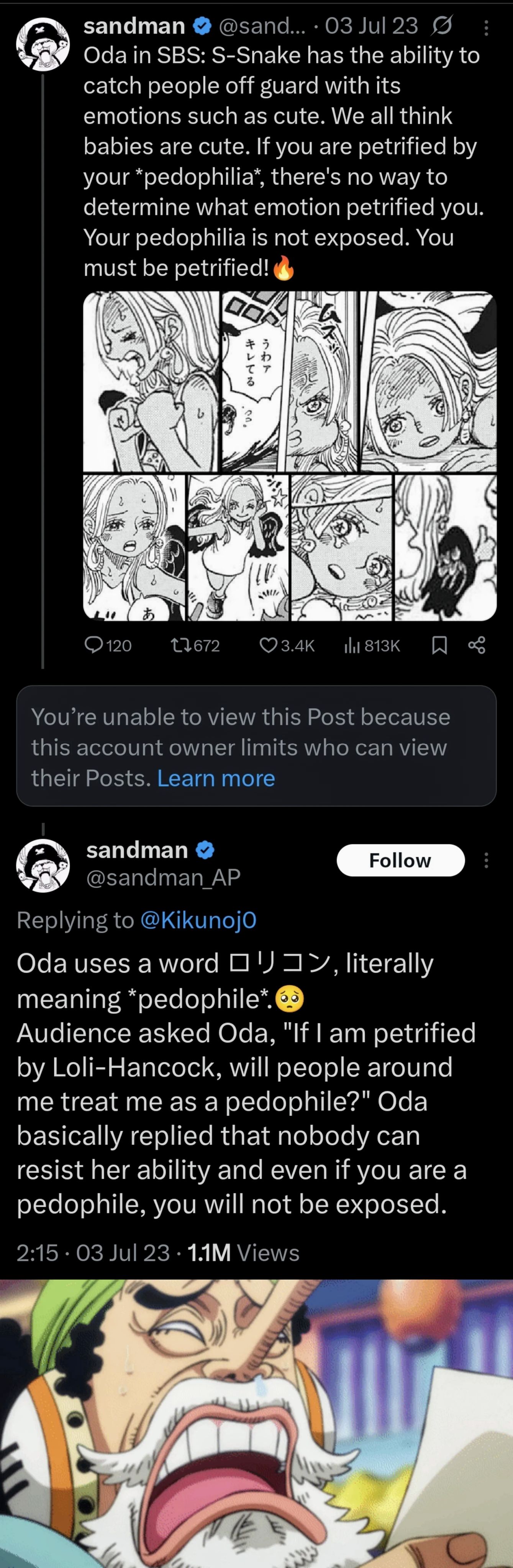This screenshot has width=513, height=1568.
Task: Tap the crying anime character image below
Action: pyautogui.click(x=257, y=1424)
